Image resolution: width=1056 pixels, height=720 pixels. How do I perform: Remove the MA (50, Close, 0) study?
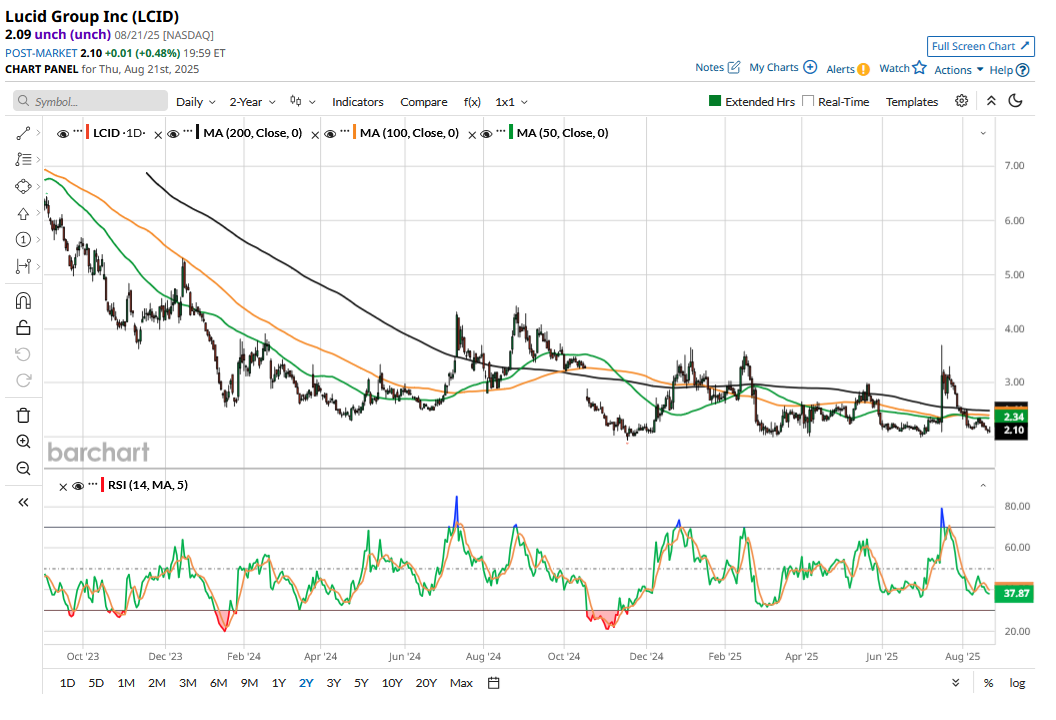[x=472, y=135]
